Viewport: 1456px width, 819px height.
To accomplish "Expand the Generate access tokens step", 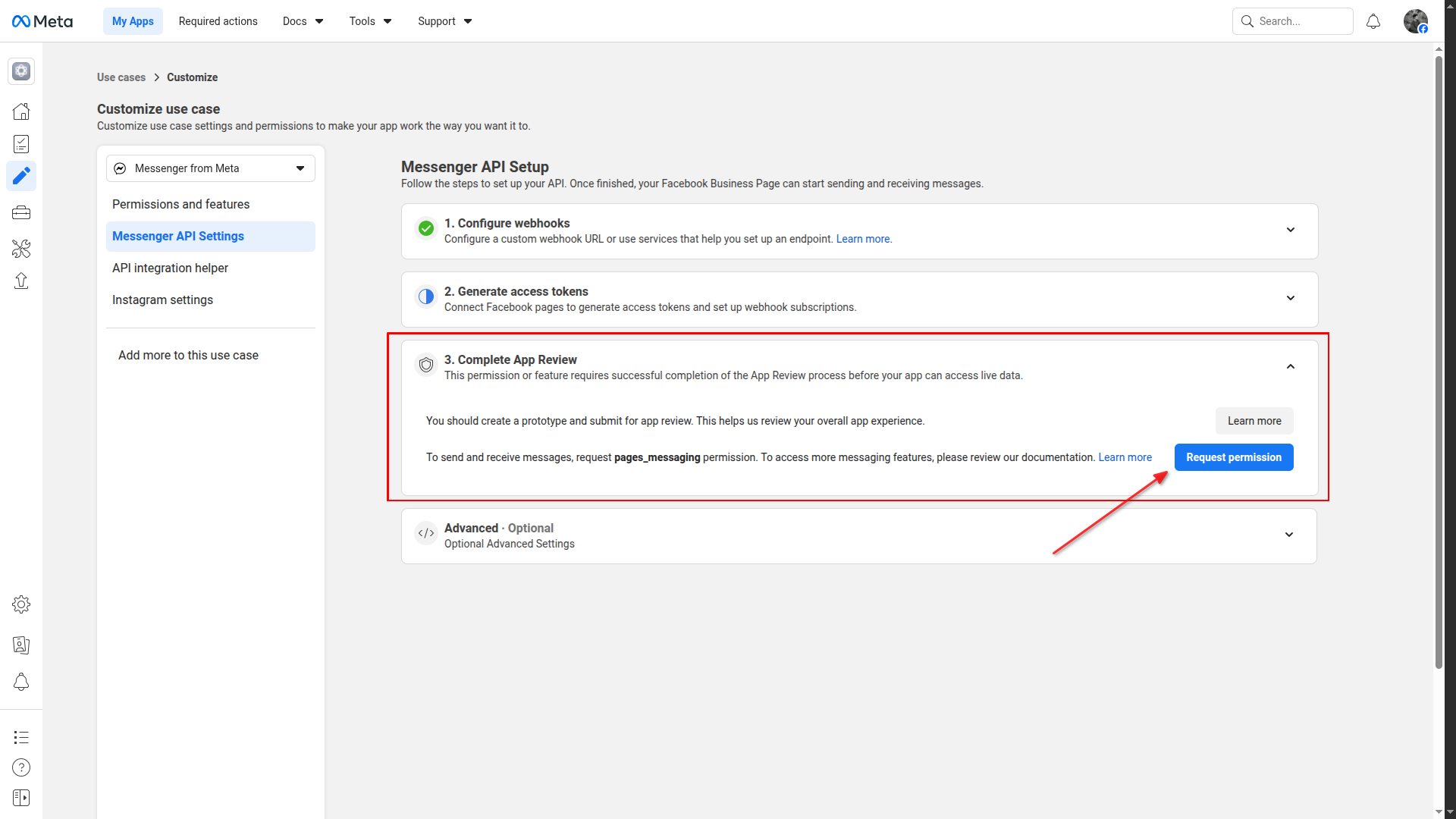I will [1290, 298].
